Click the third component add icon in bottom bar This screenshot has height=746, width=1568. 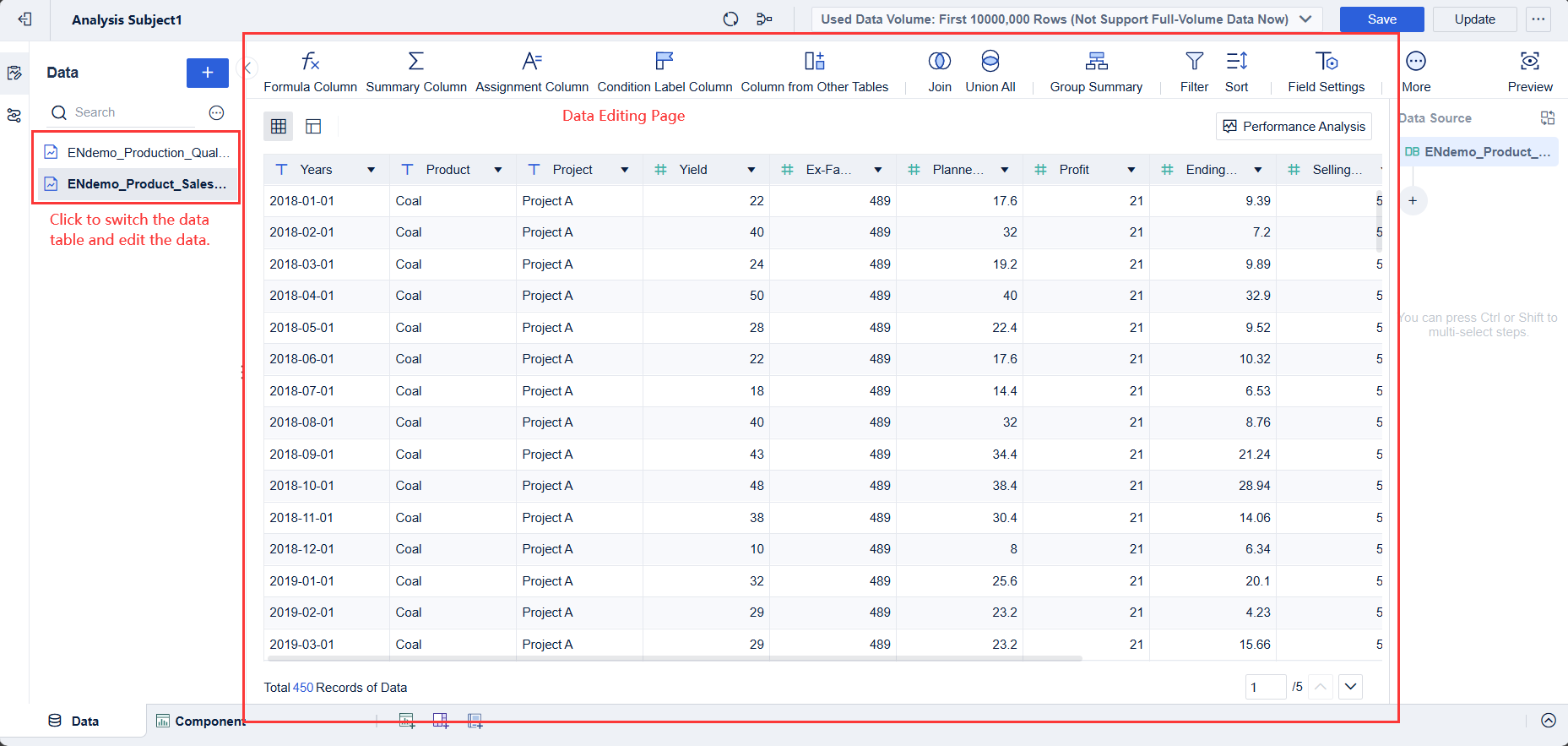point(475,721)
